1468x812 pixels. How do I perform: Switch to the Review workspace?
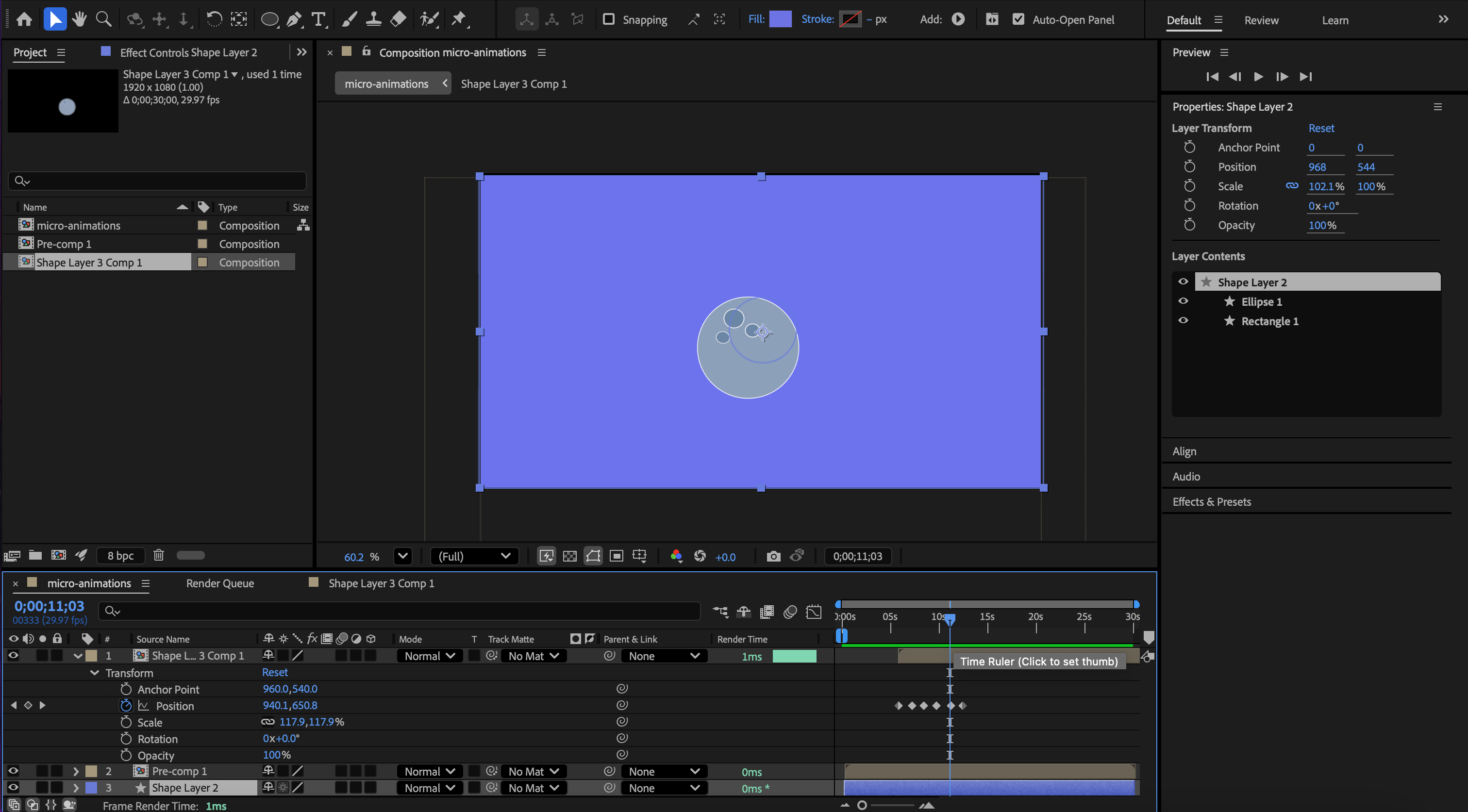1261,20
